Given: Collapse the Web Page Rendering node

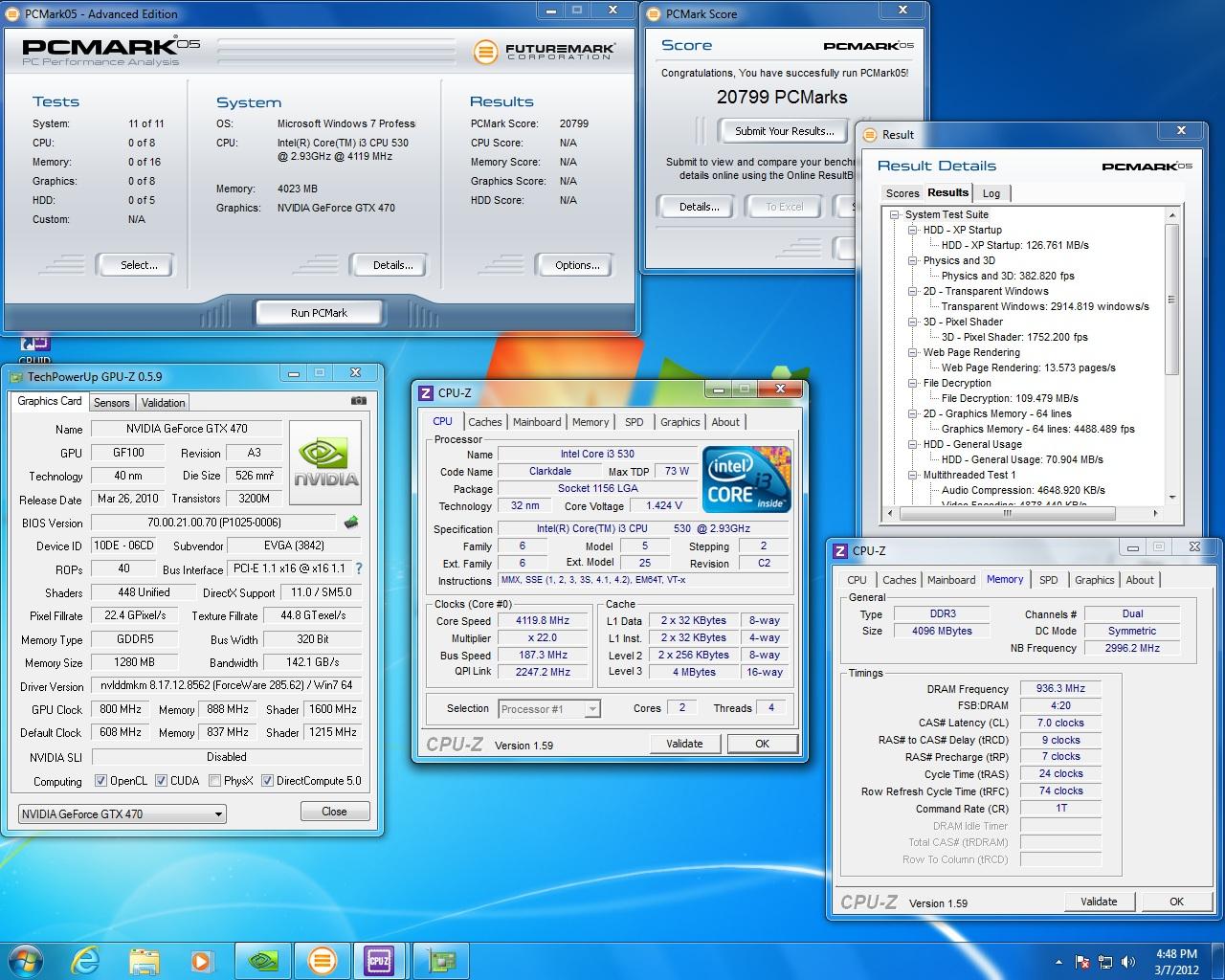Looking at the screenshot, I should 913,352.
